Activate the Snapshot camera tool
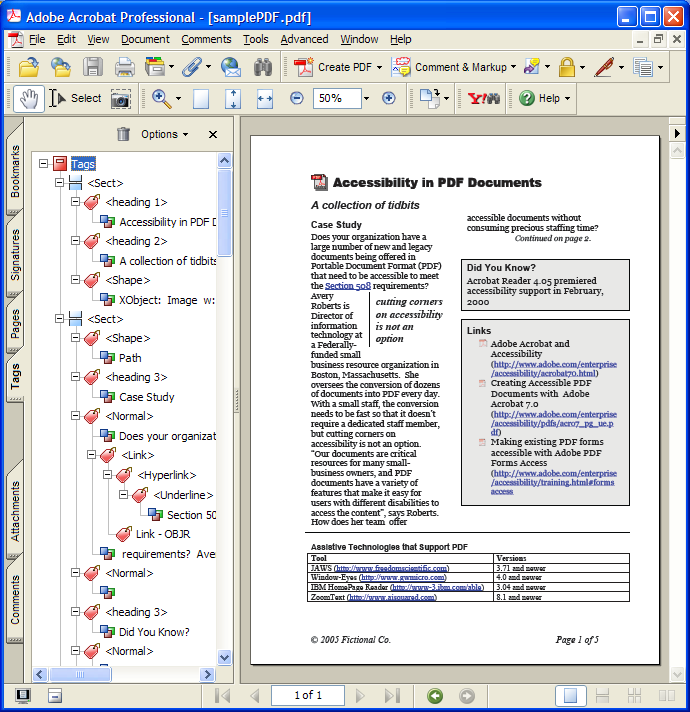This screenshot has height=712, width=690. tap(121, 99)
